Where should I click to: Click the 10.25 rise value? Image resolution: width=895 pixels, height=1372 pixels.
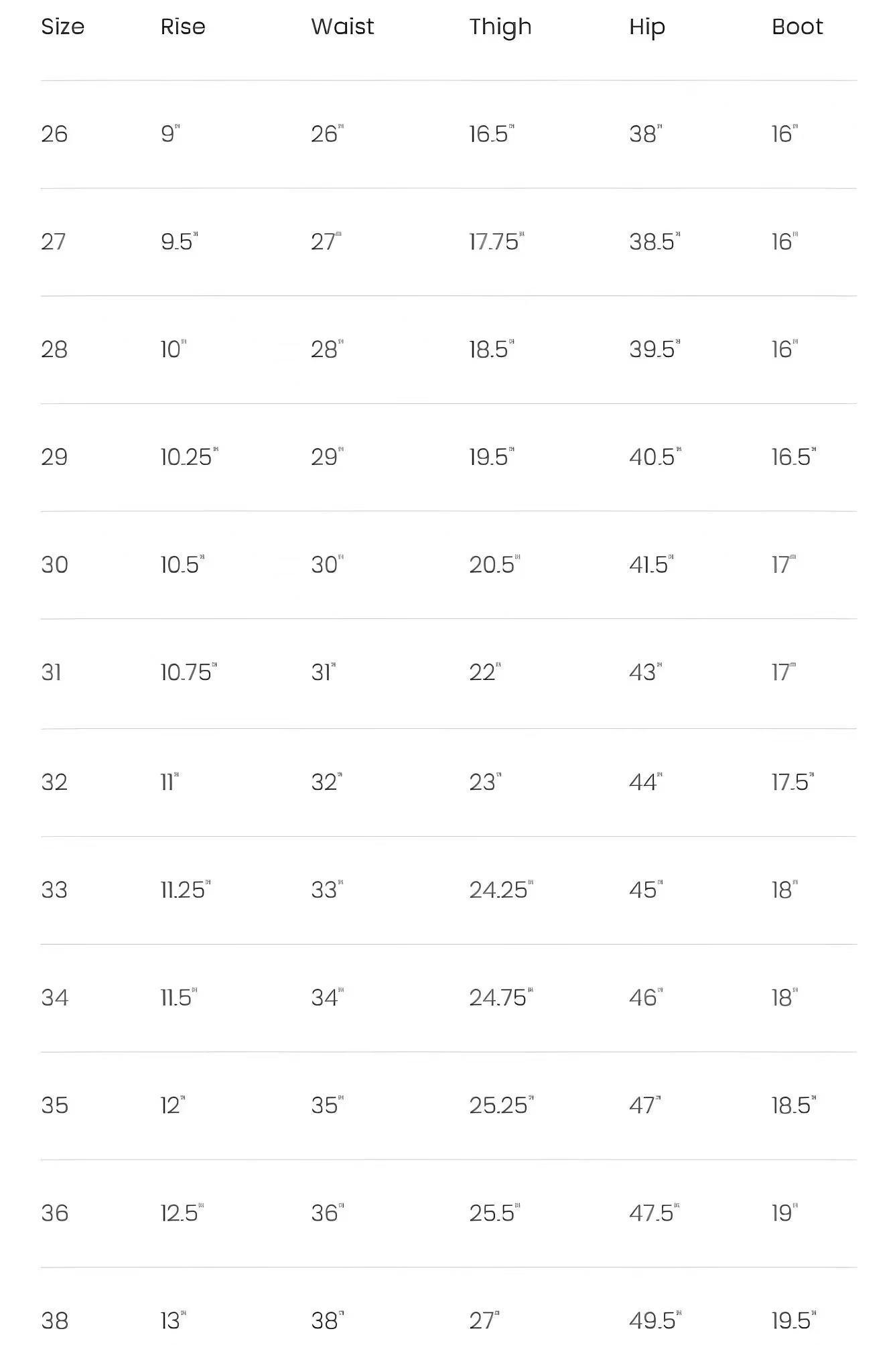(x=186, y=457)
